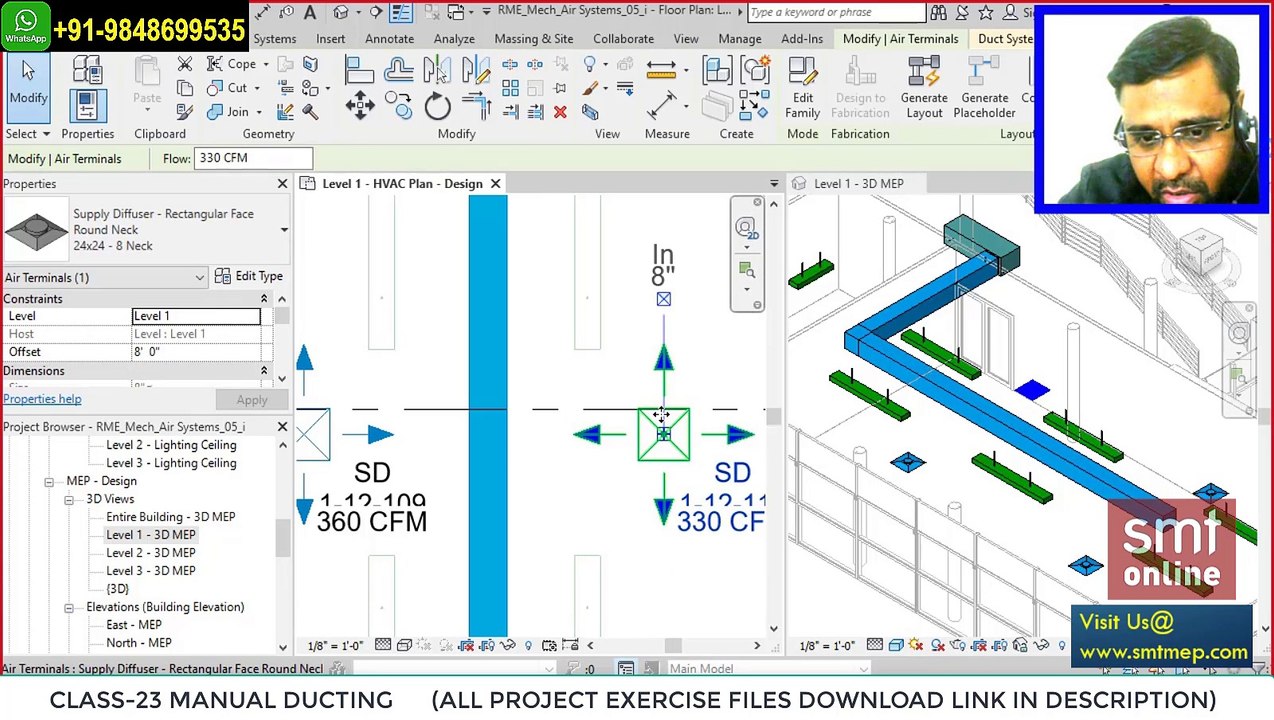Click the Cut geometry tool
This screenshot has width=1274, height=720.
(x=228, y=88)
